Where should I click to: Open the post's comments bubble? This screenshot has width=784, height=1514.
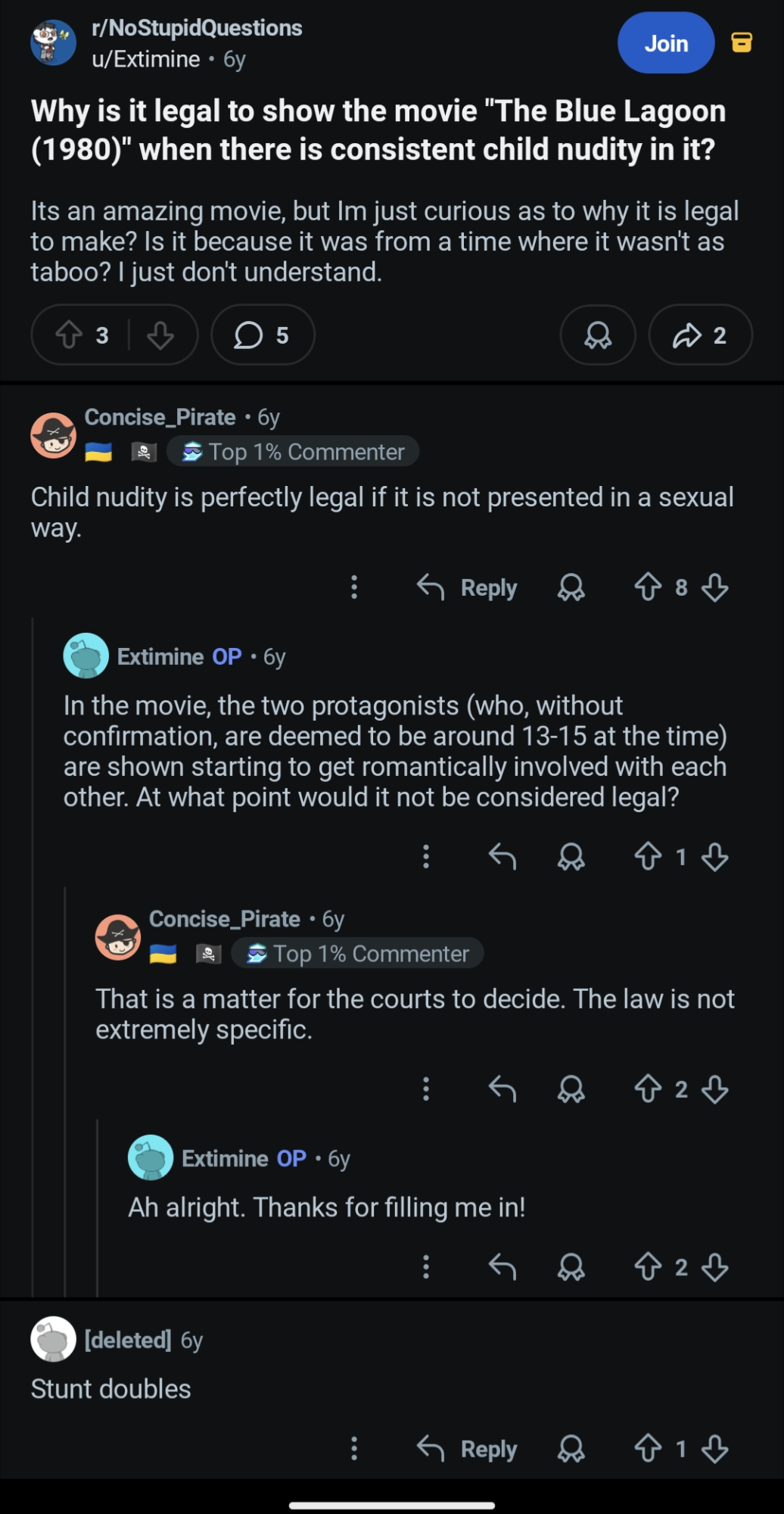262,335
